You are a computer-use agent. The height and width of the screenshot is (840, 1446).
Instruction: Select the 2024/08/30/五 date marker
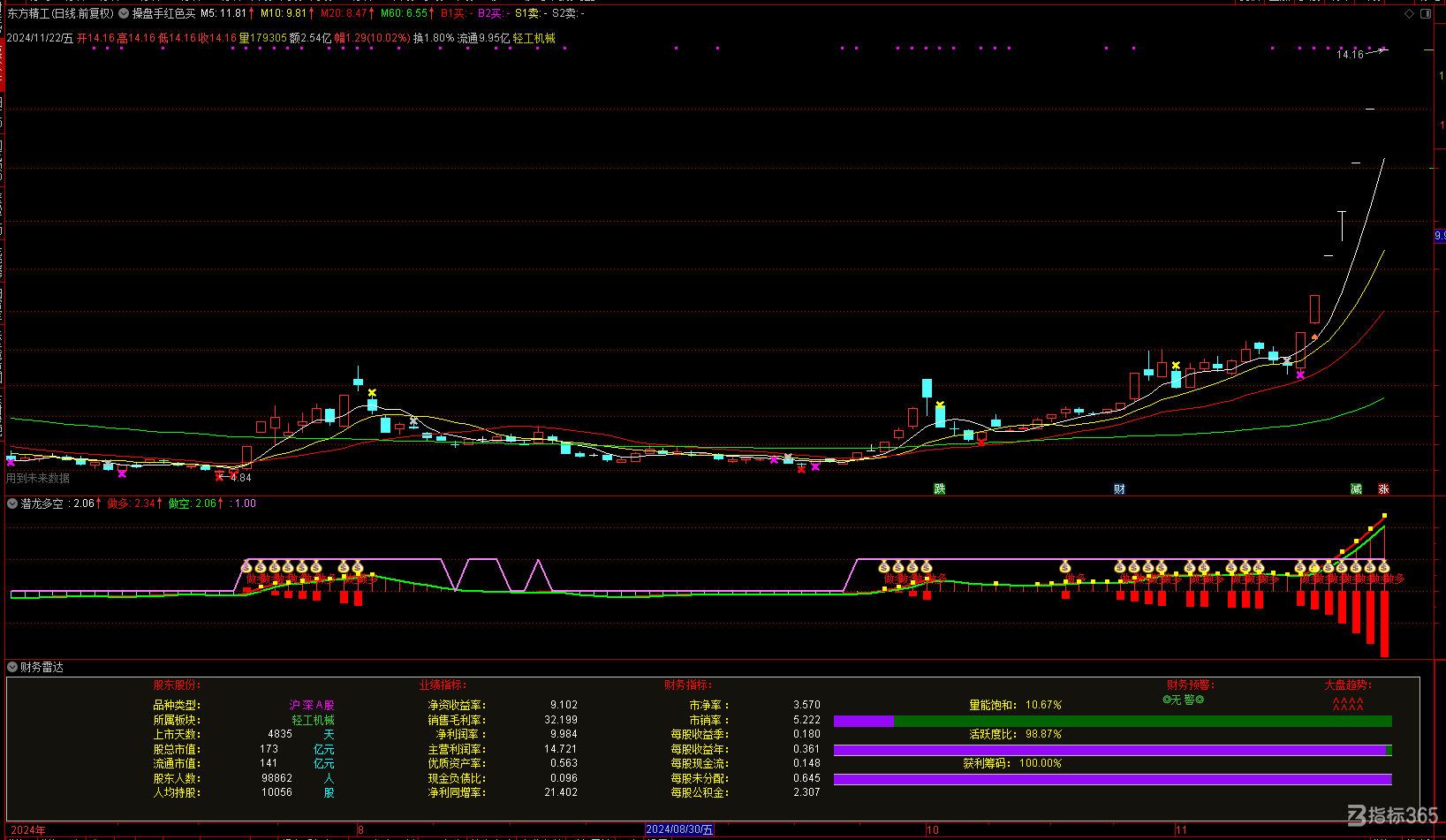point(679,829)
